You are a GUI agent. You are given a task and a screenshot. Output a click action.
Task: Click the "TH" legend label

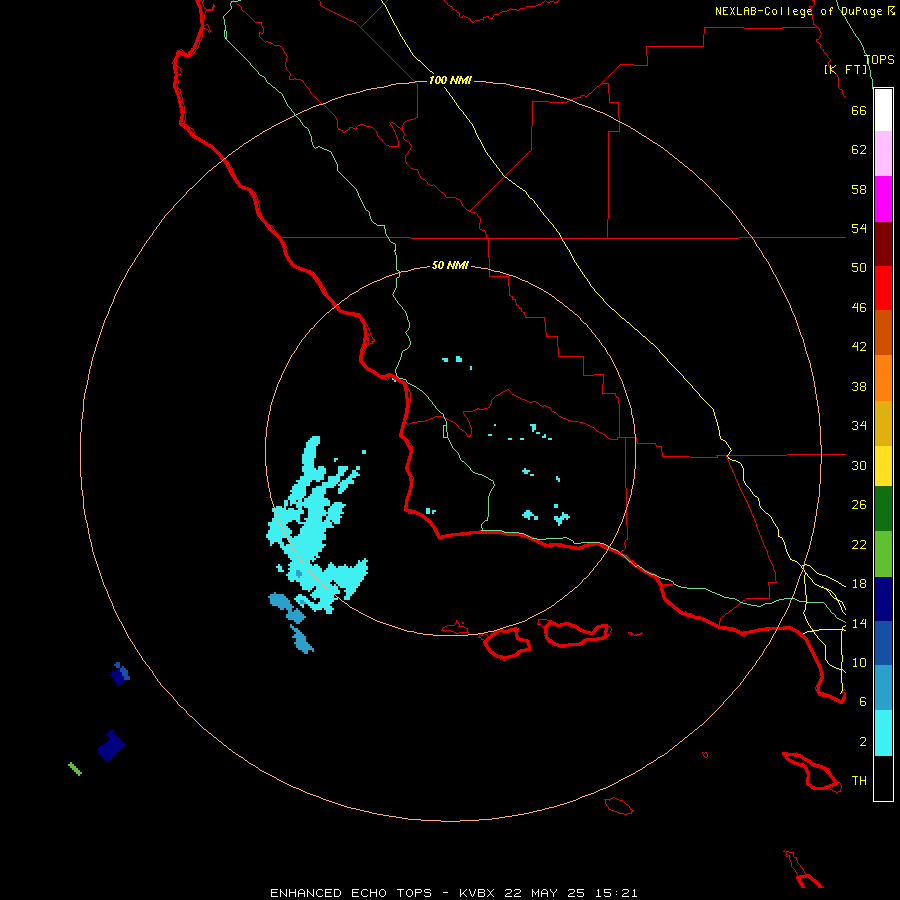tap(859, 781)
